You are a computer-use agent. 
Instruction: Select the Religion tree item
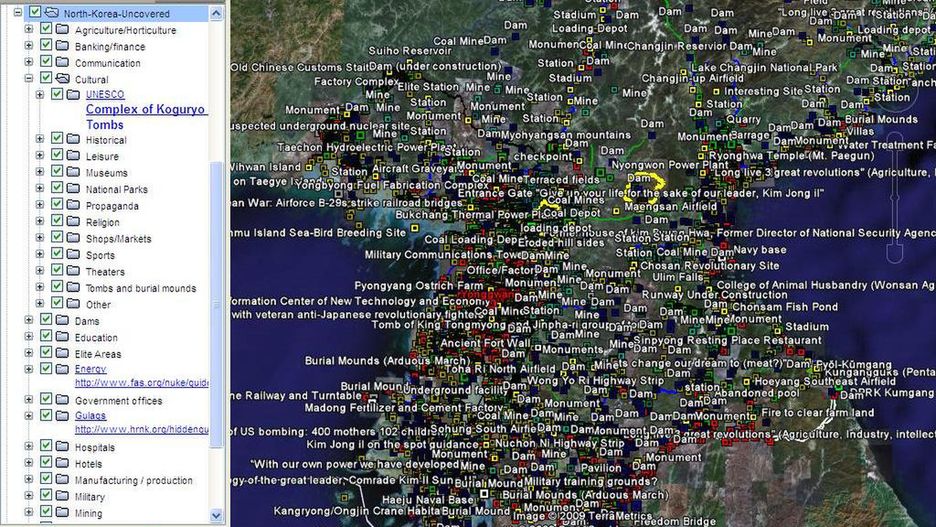(102, 222)
